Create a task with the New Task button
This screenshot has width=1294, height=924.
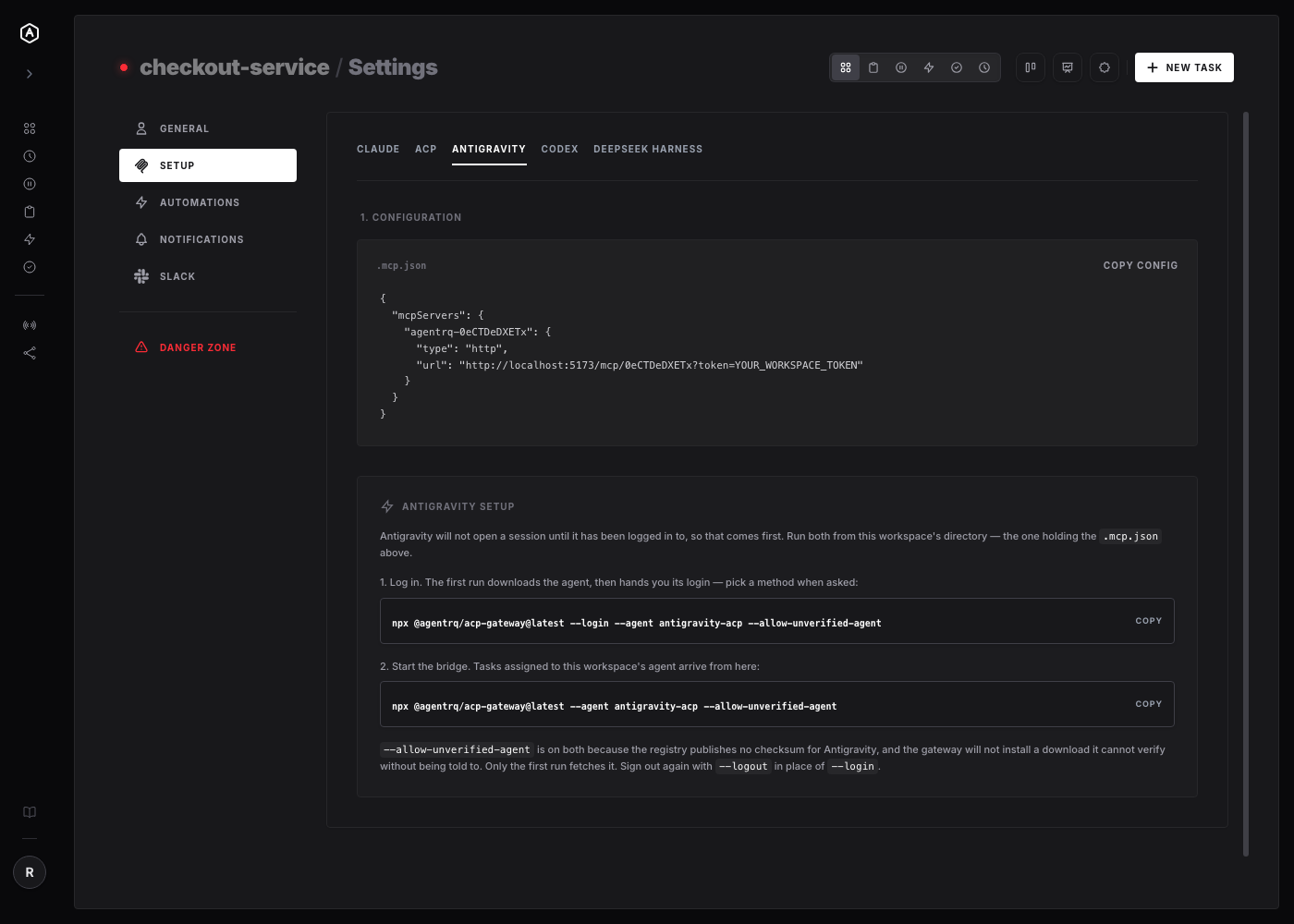pos(1184,67)
